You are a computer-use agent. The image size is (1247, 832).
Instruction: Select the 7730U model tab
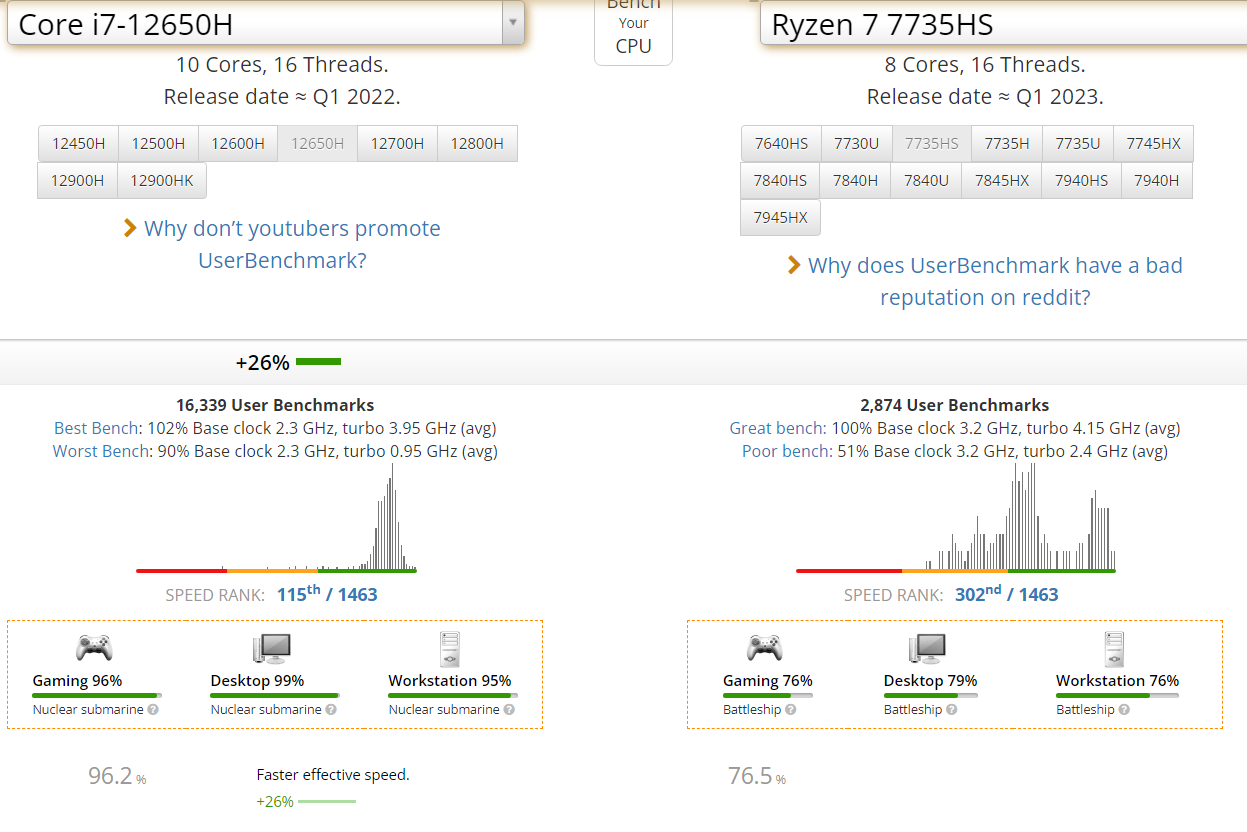click(x=856, y=143)
